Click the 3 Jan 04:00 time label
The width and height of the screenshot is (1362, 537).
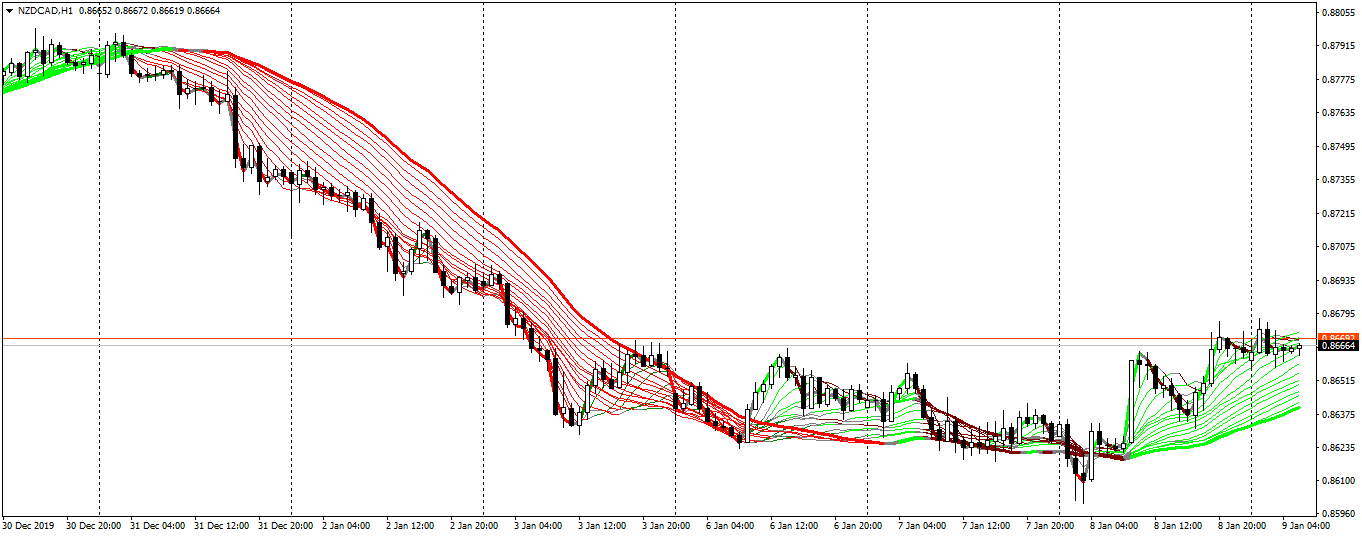point(539,524)
